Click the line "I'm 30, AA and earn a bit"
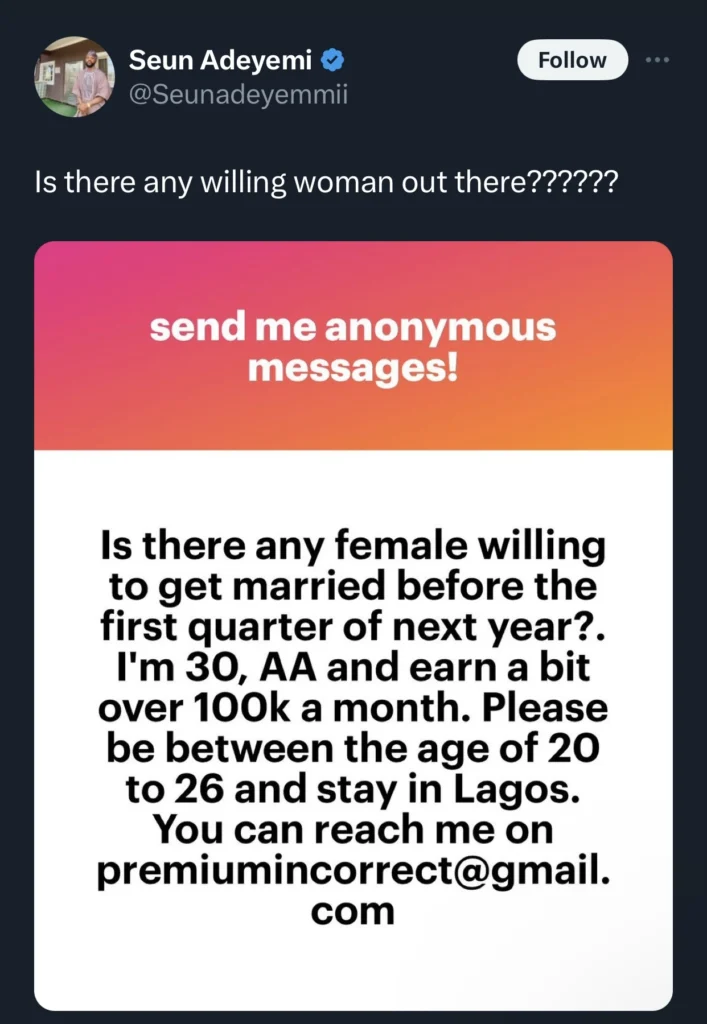This screenshot has width=707, height=1024. click(353, 668)
